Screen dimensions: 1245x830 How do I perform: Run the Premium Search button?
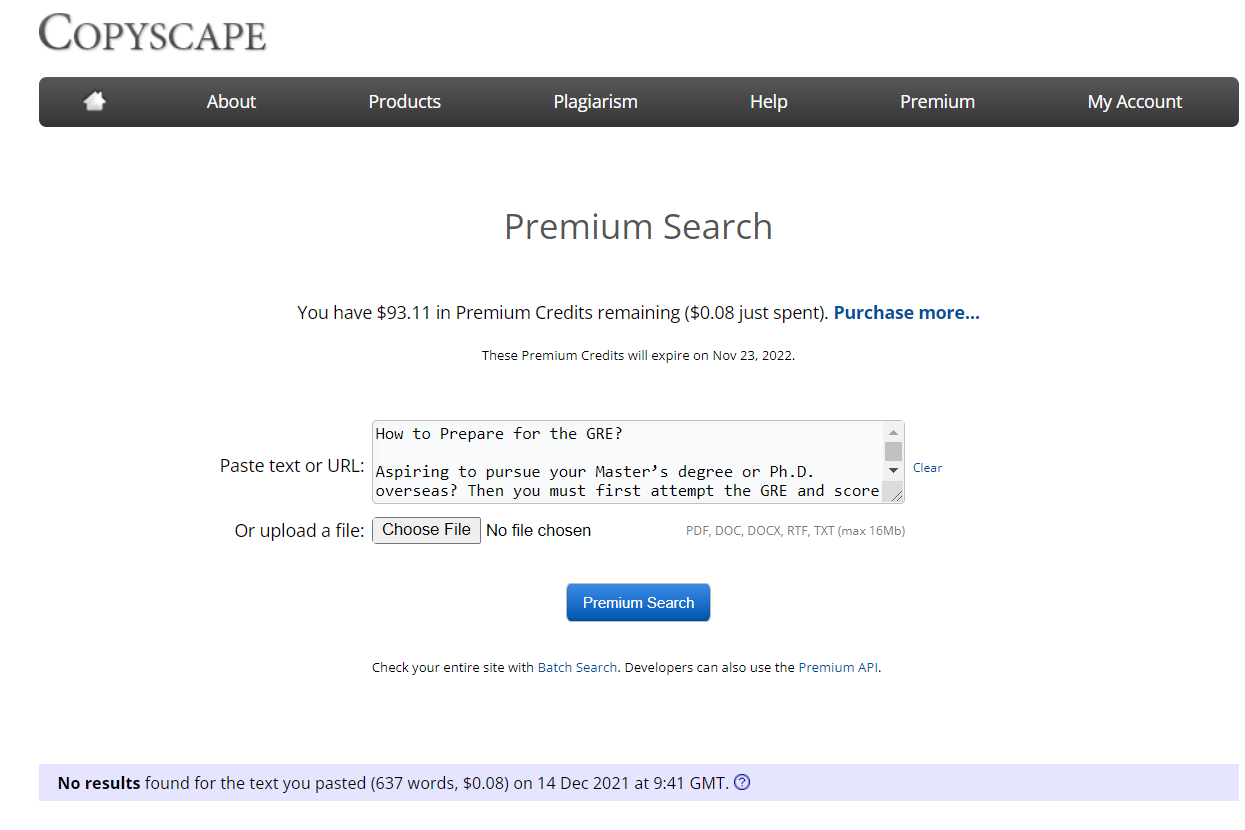point(638,602)
